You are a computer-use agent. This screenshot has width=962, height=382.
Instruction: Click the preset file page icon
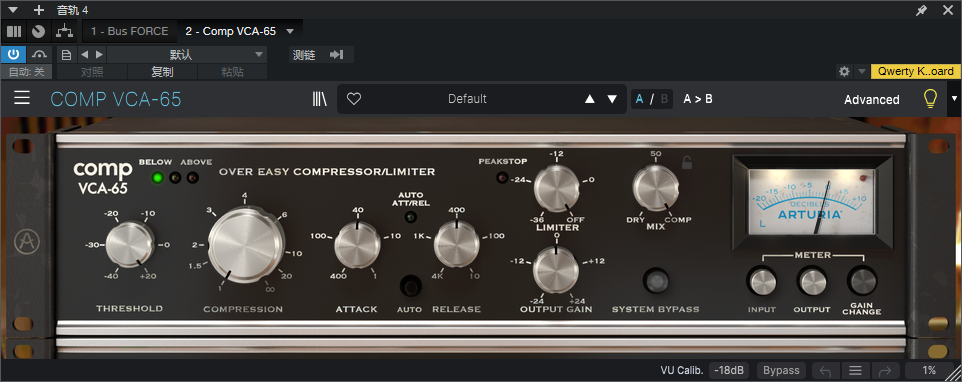tap(67, 55)
